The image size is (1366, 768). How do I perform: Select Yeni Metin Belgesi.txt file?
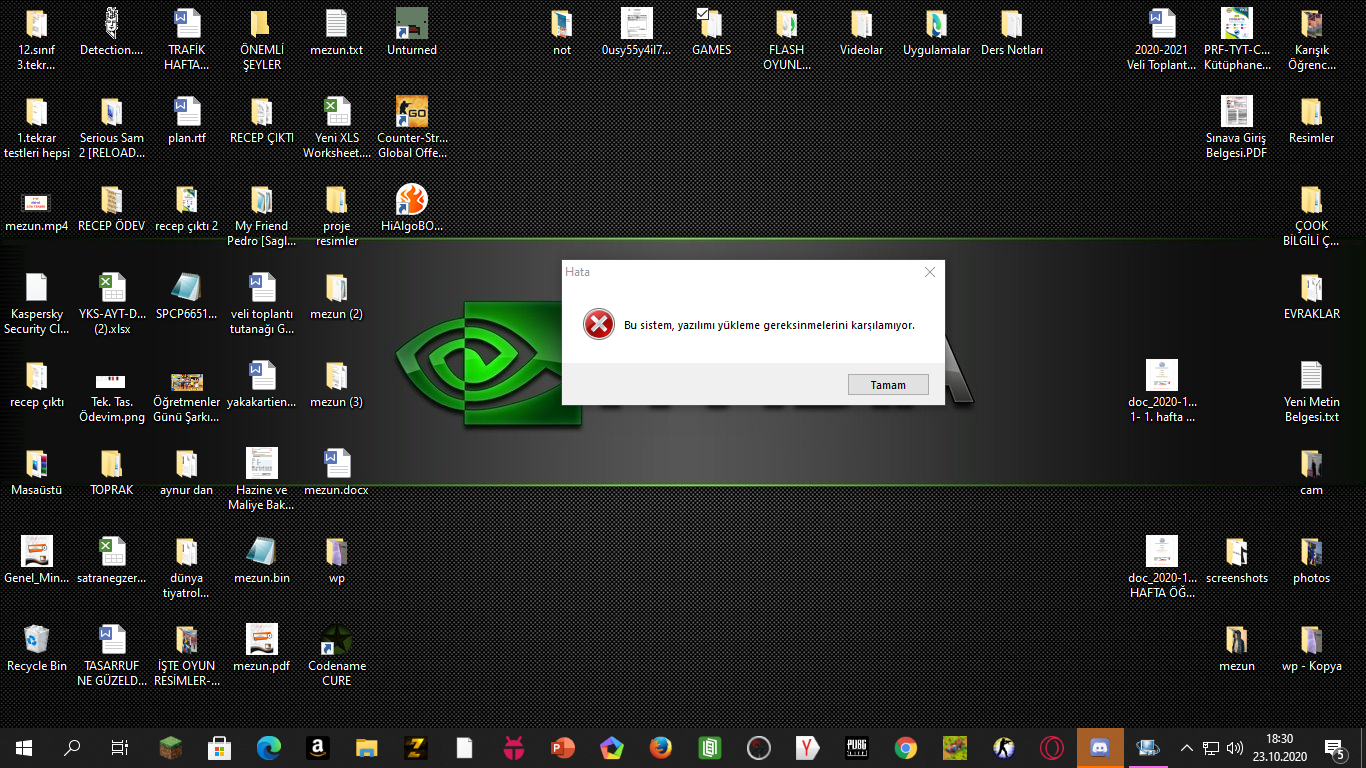tap(1312, 391)
